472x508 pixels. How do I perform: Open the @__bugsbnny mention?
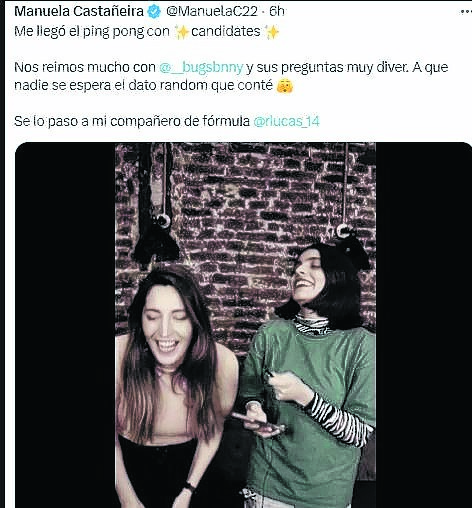(201, 67)
